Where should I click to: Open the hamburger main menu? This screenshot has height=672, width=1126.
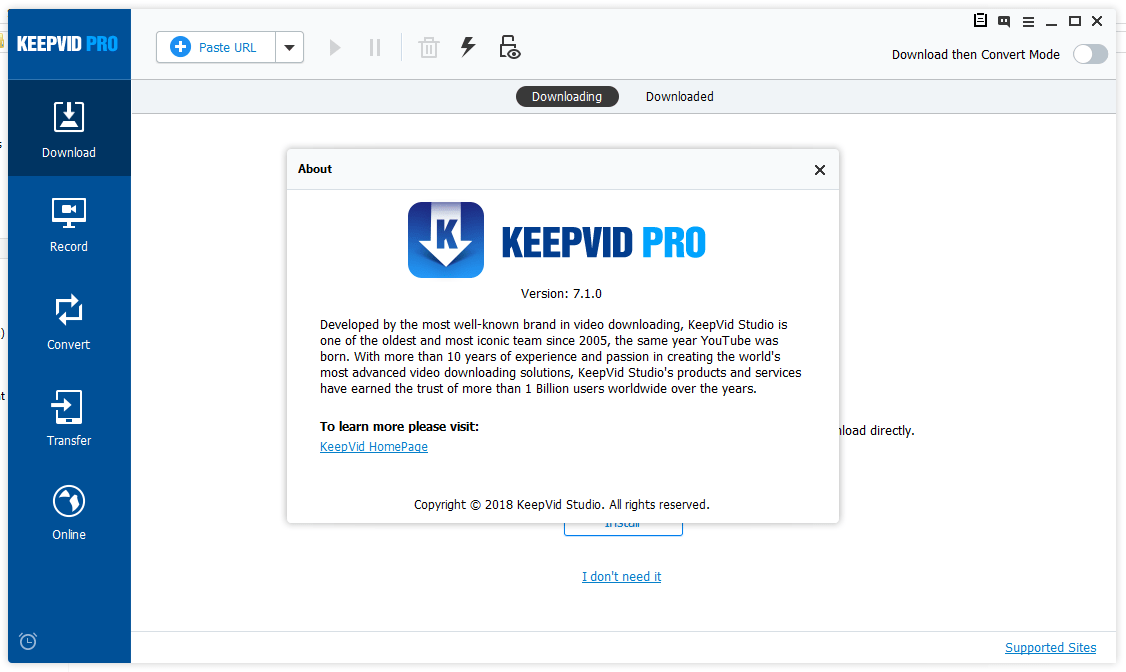[1028, 22]
